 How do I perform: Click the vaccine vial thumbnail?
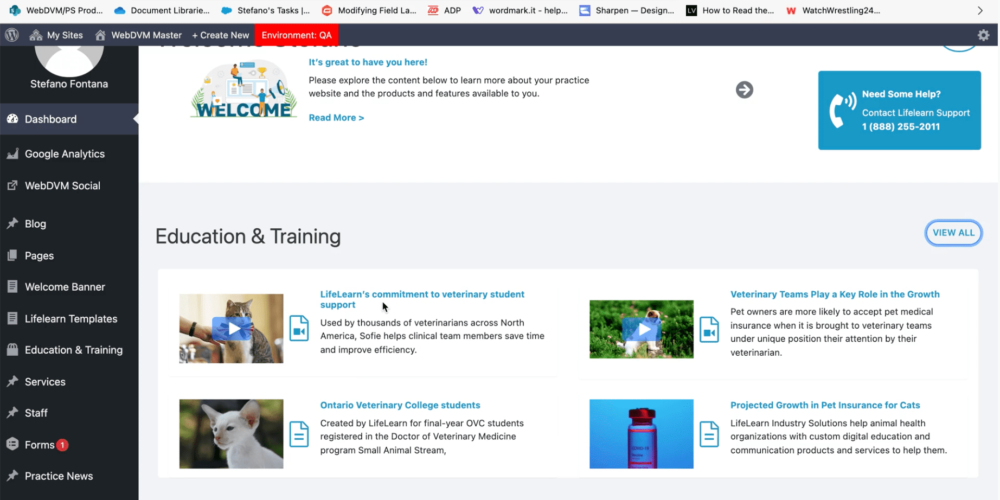coord(641,434)
